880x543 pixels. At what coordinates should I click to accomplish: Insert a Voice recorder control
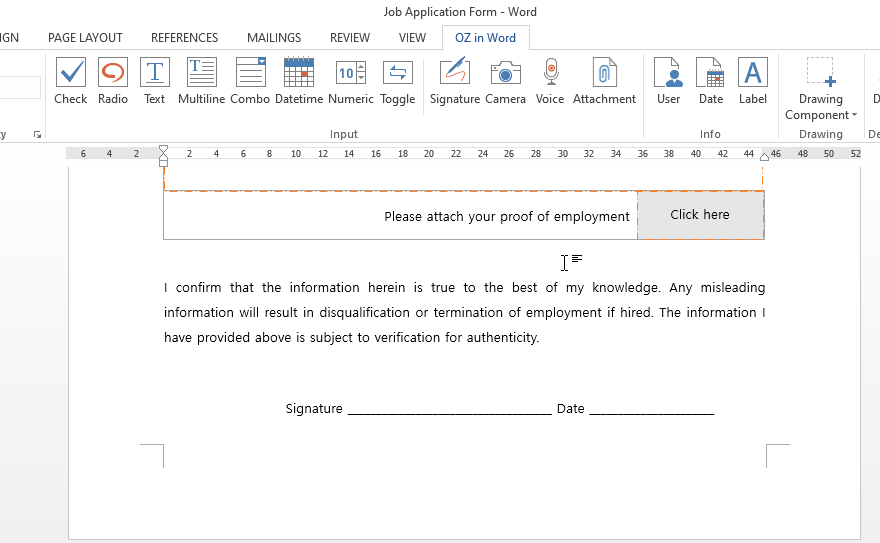pyautogui.click(x=550, y=81)
